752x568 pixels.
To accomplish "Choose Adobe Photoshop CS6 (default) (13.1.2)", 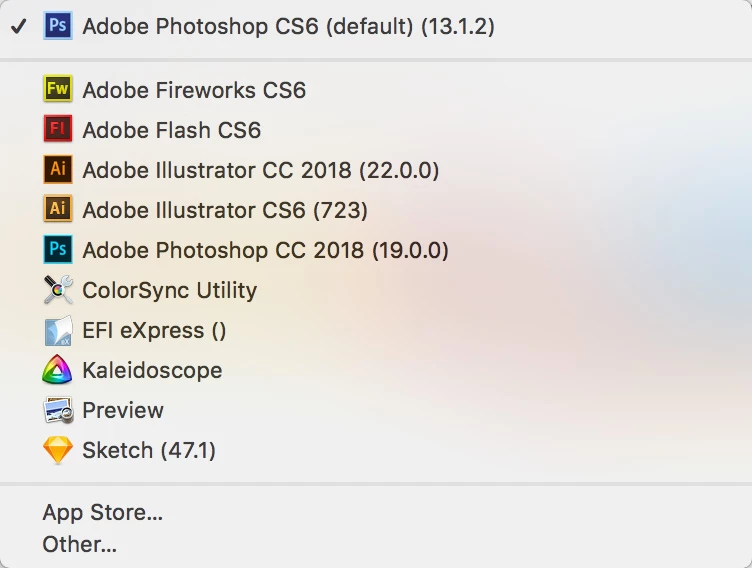I will coord(288,26).
